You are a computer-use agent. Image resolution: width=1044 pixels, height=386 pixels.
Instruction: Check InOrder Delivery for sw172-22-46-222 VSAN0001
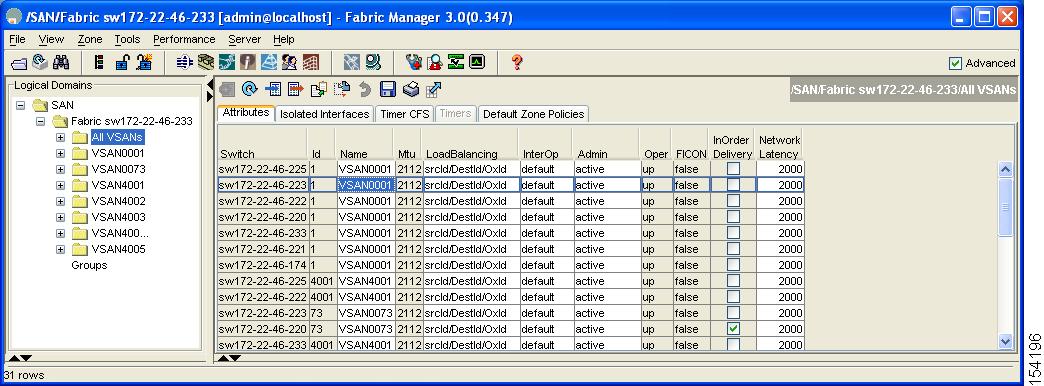(x=732, y=201)
